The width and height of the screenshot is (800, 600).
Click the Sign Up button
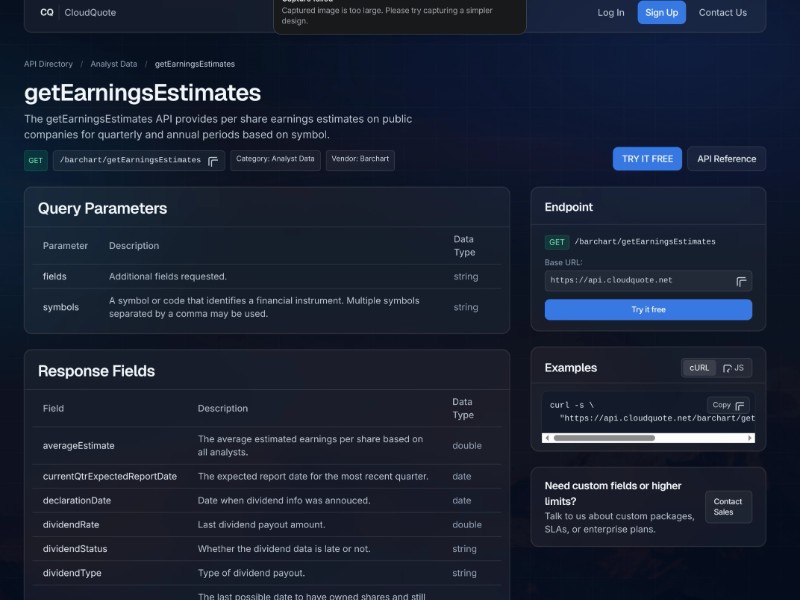pyautogui.click(x=661, y=12)
